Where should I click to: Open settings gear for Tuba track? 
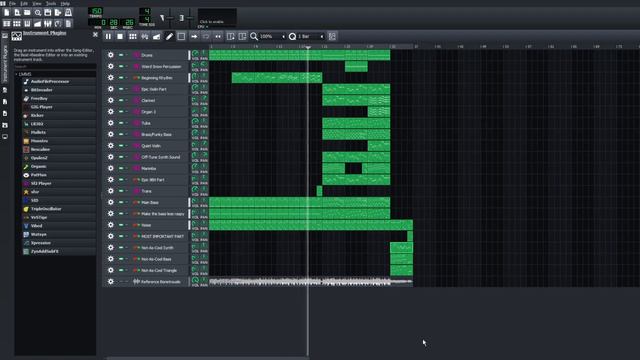(111, 123)
